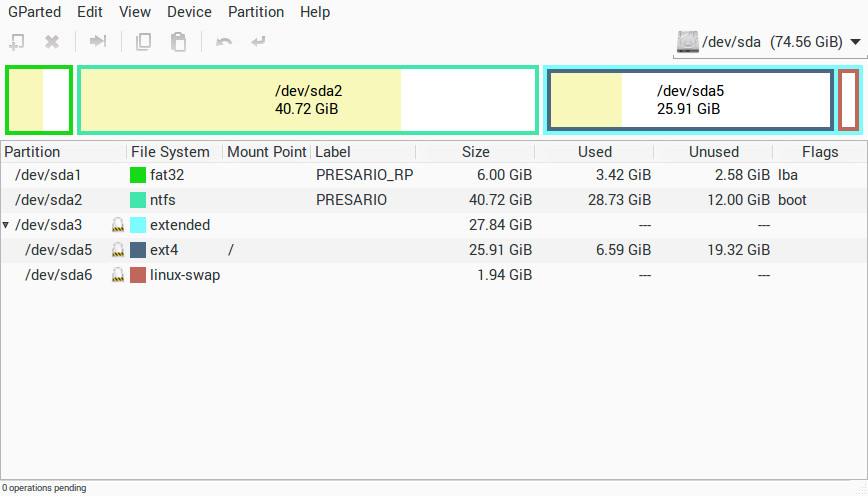Select the /dev/sda5 block in disk map
Viewport: 868px width, 496px height.
[690, 100]
